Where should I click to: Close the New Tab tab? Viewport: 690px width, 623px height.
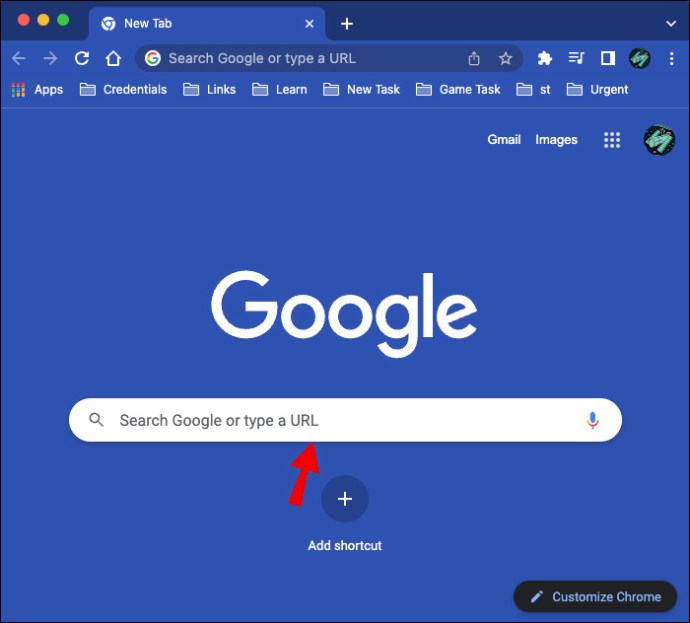[x=309, y=24]
